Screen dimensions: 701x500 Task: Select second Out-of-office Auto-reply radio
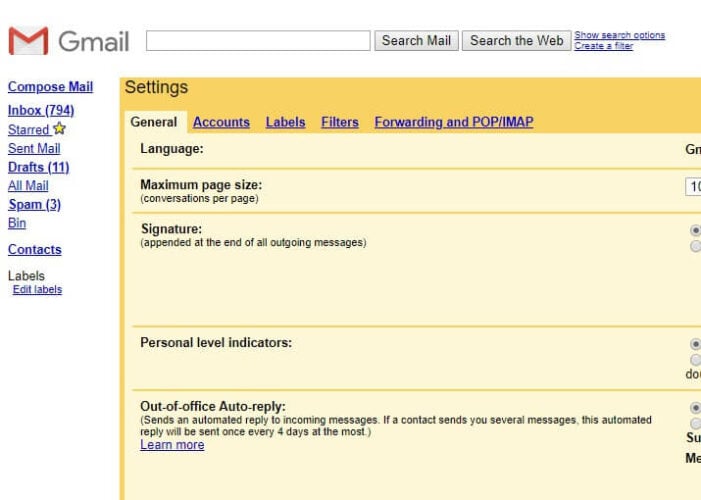coord(695,423)
